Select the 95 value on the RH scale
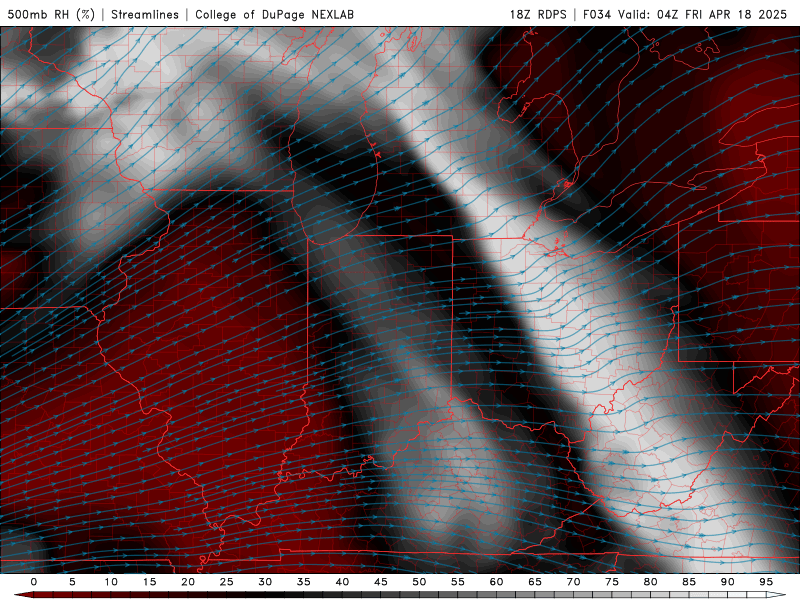This screenshot has width=800, height=600. click(x=766, y=582)
